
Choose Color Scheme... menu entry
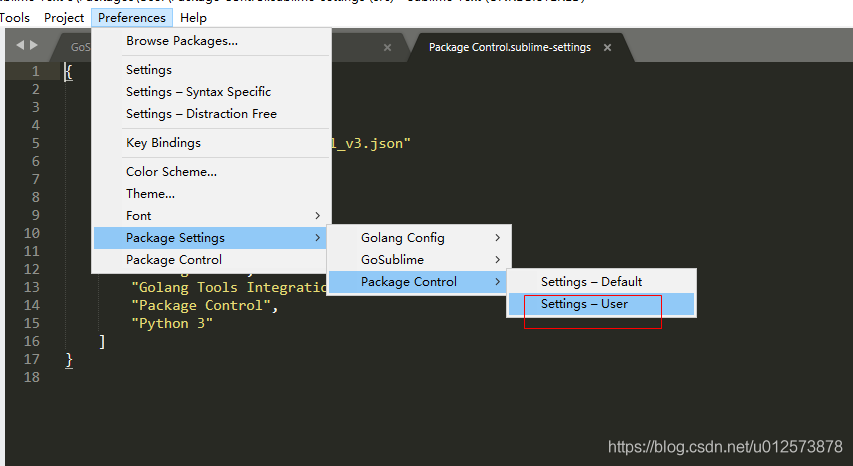tap(171, 172)
